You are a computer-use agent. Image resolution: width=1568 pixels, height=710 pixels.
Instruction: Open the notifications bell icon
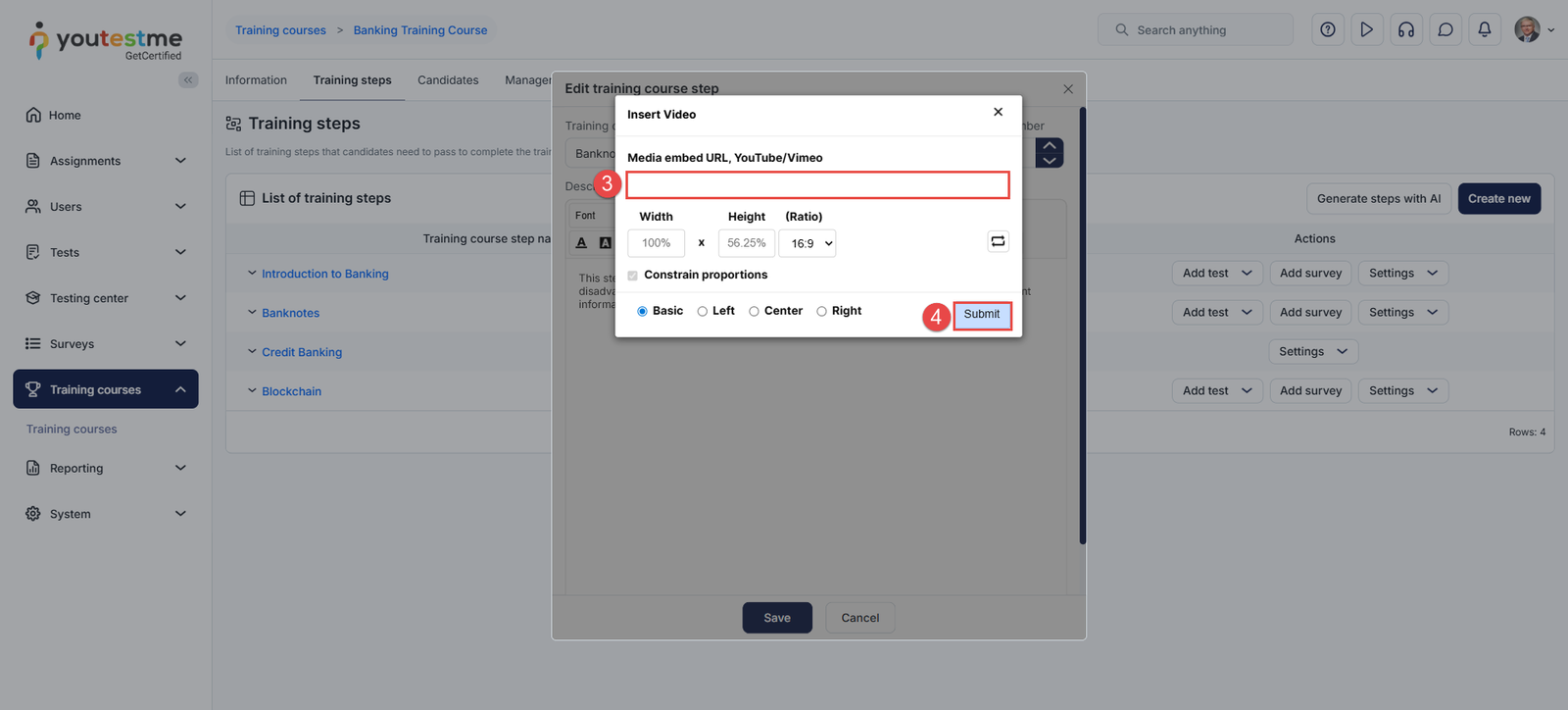pyautogui.click(x=1484, y=29)
